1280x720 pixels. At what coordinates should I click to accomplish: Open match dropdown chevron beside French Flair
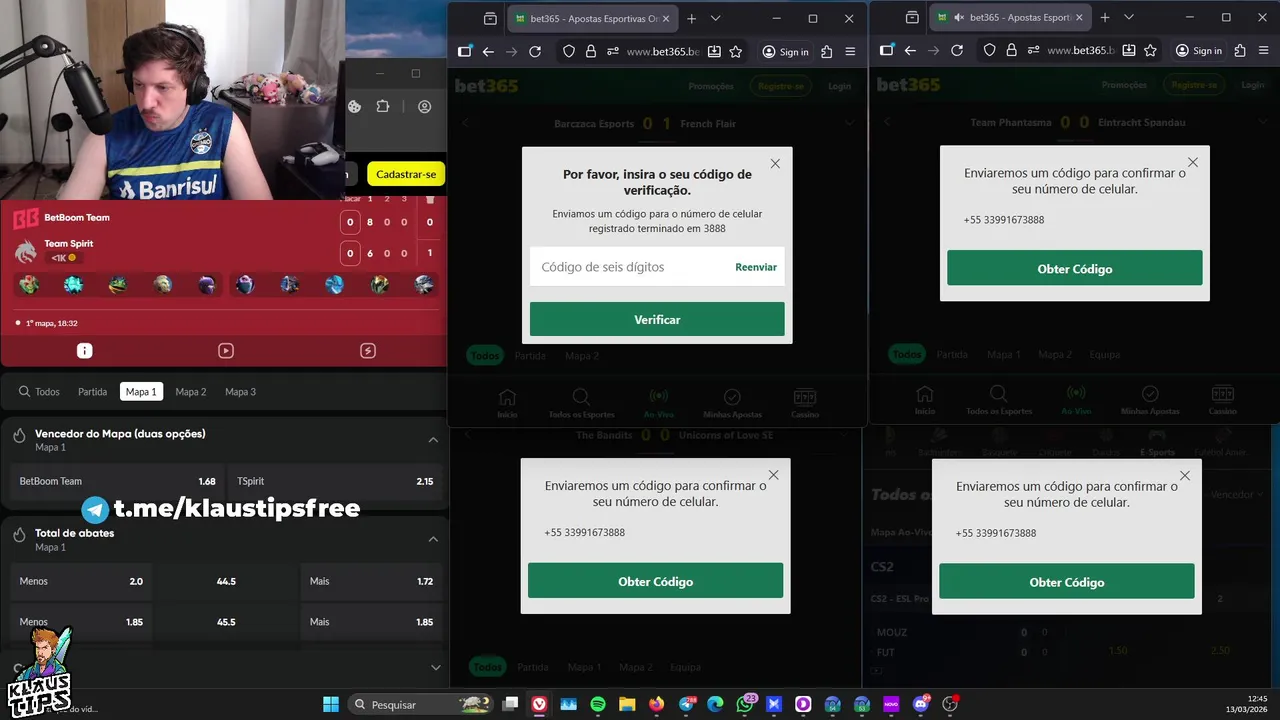coord(849,123)
